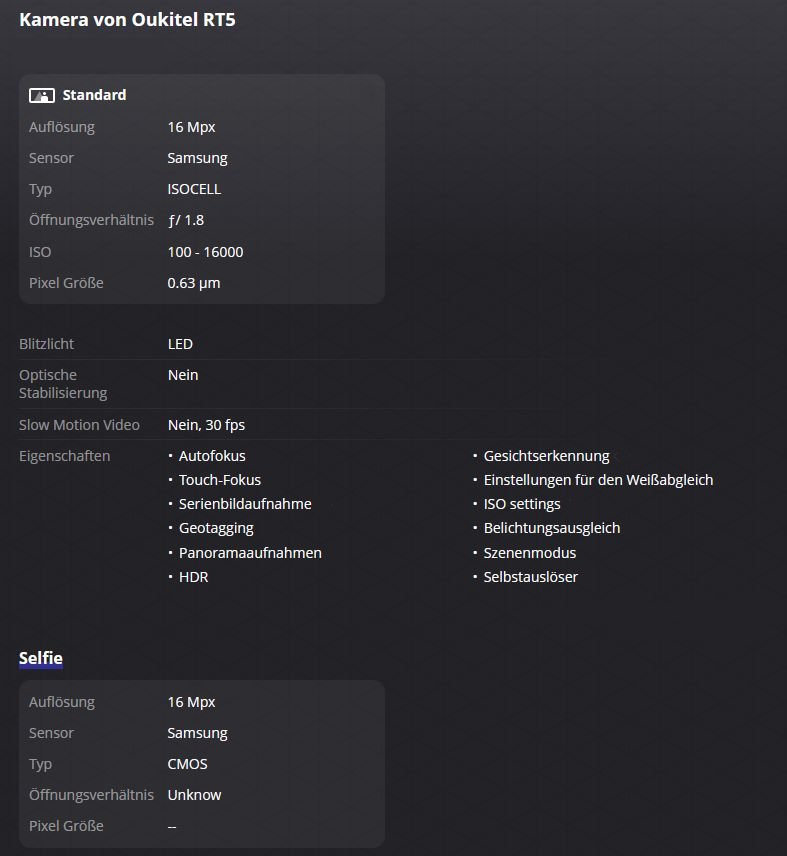Click the flash value 'LED'
The image size is (787, 856).
pyautogui.click(x=180, y=344)
